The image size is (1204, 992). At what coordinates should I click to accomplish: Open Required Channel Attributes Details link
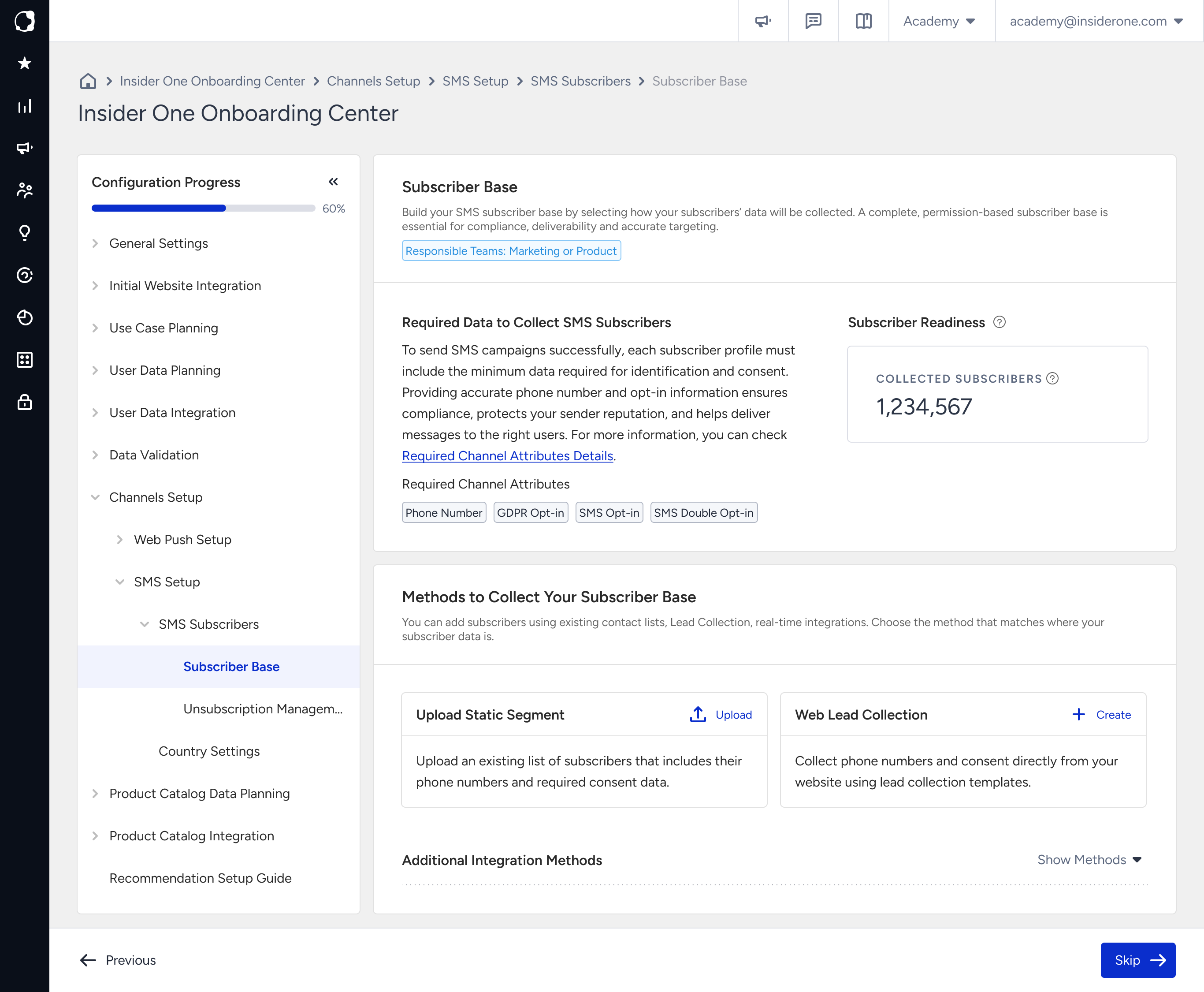508,455
